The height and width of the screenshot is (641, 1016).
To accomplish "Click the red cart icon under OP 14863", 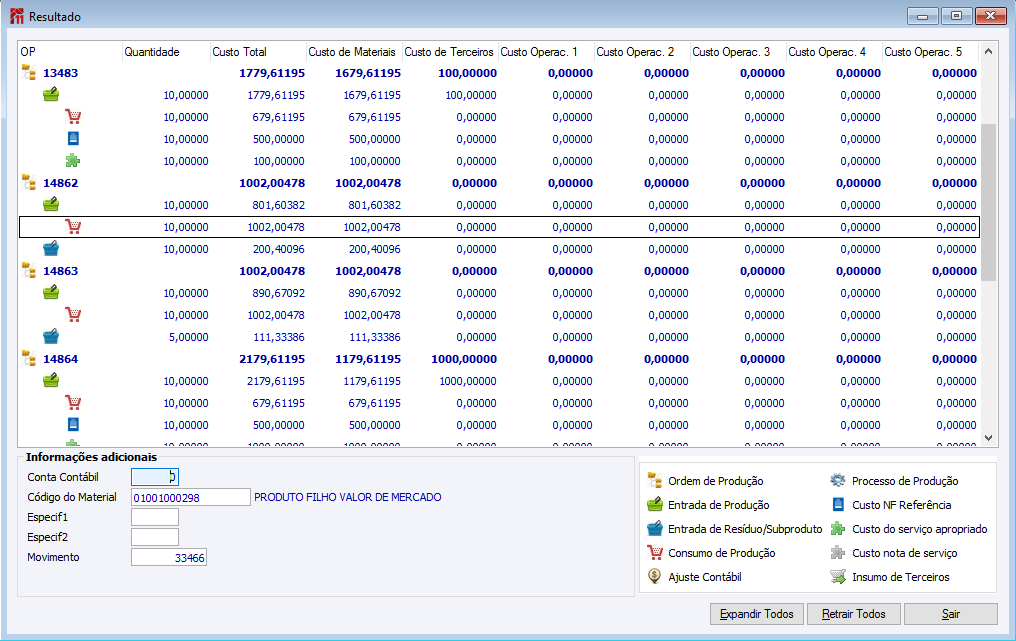I will (73, 315).
